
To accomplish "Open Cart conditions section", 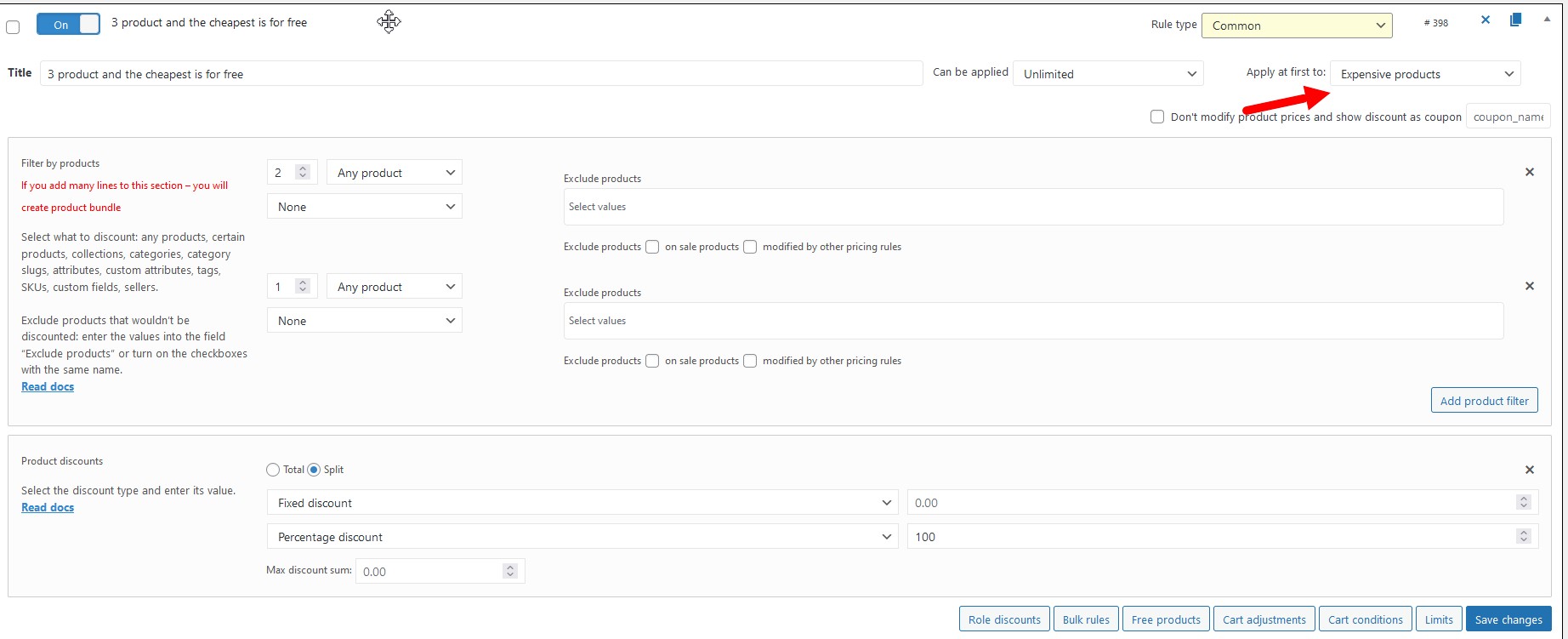I will 1366,619.
